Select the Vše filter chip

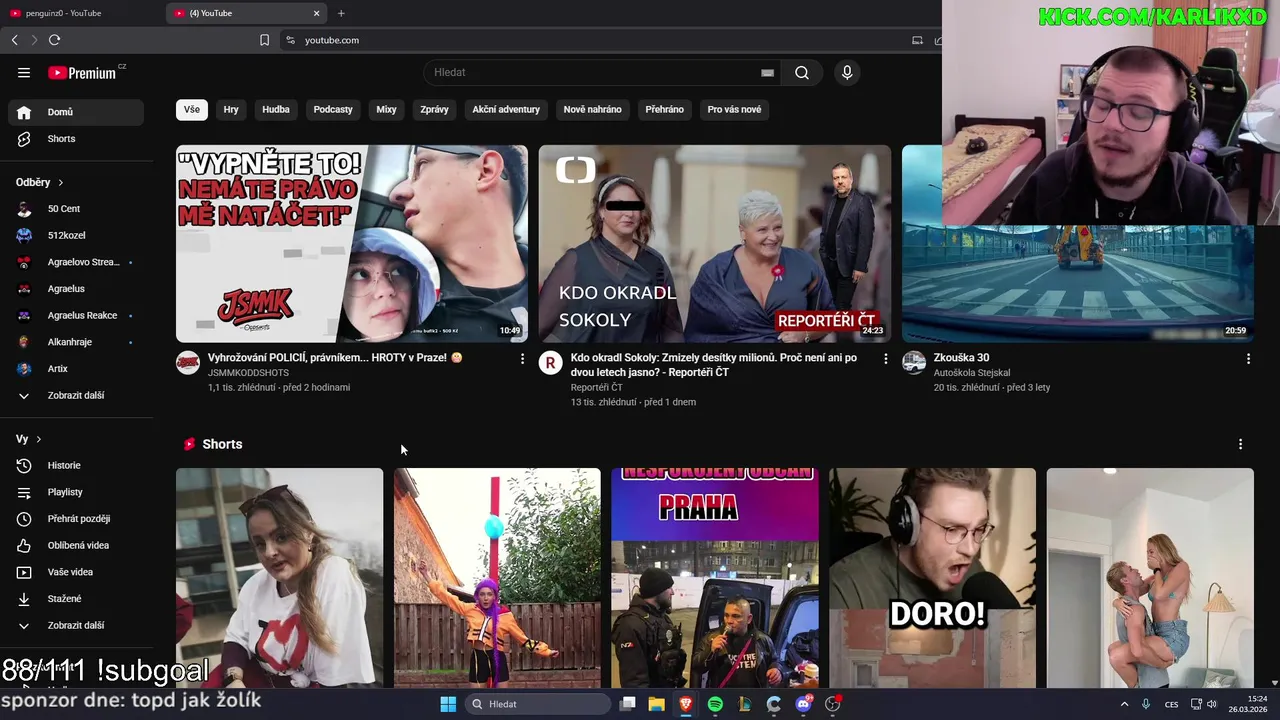pyautogui.click(x=192, y=110)
